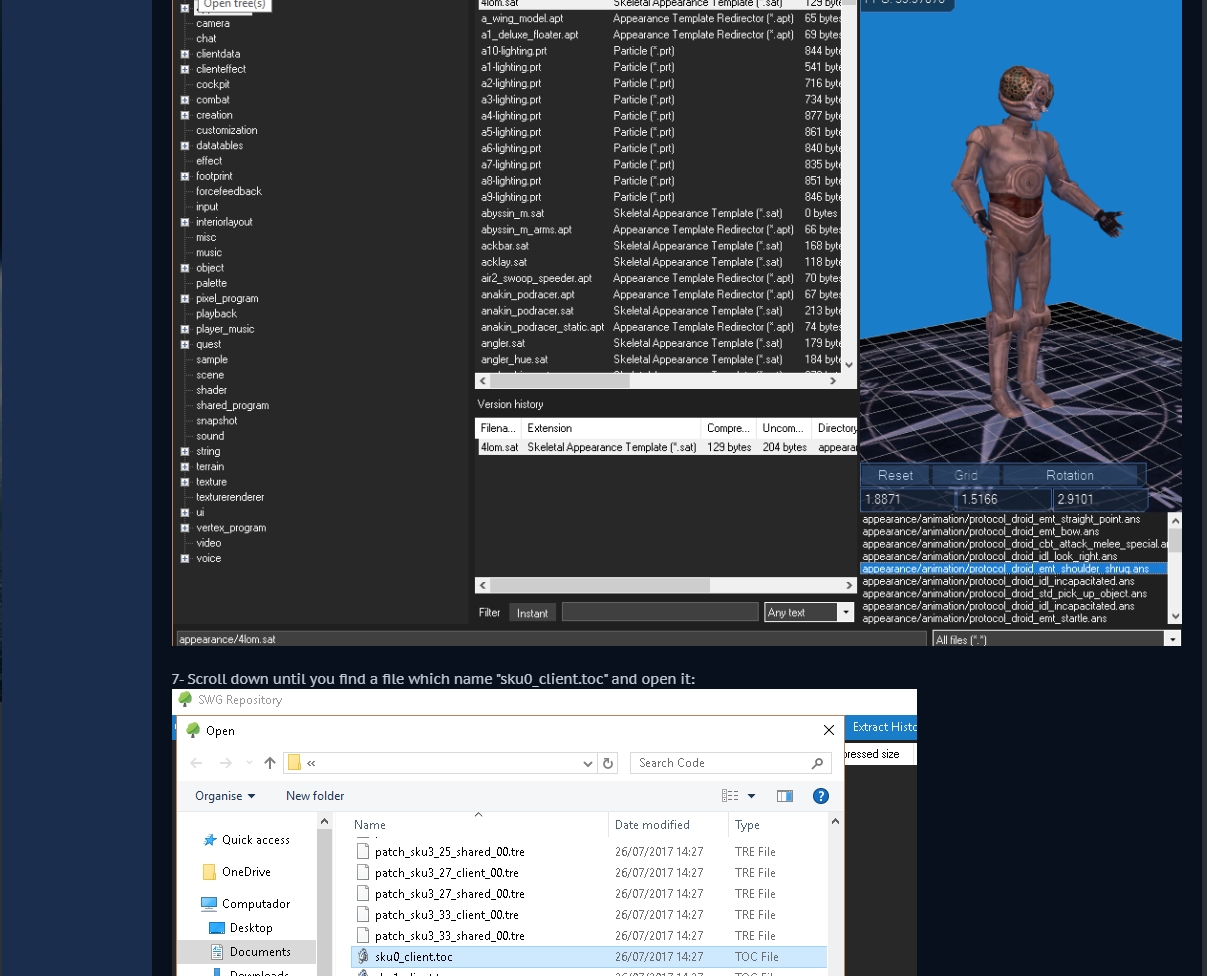Open the All files (*.*) dropdown
This screenshot has height=976, width=1207.
pos(1172,639)
